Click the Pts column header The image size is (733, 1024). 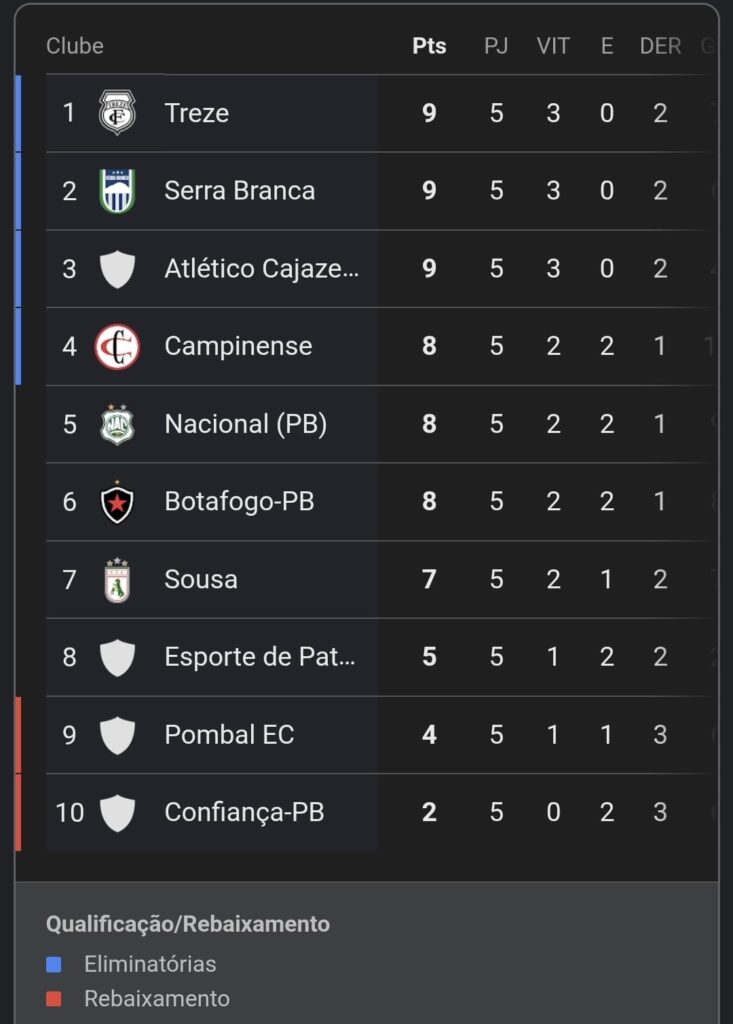(x=429, y=46)
